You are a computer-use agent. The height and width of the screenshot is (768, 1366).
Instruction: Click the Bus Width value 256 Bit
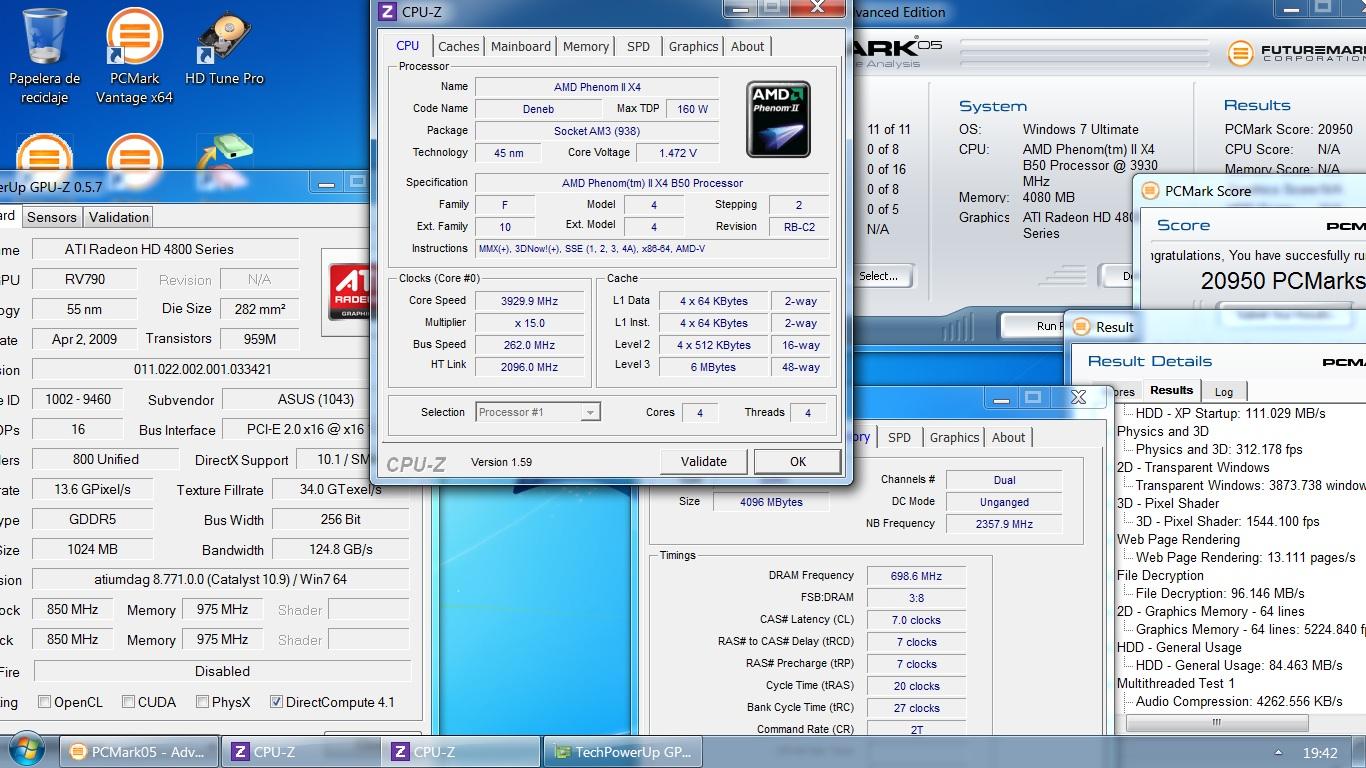(x=341, y=519)
